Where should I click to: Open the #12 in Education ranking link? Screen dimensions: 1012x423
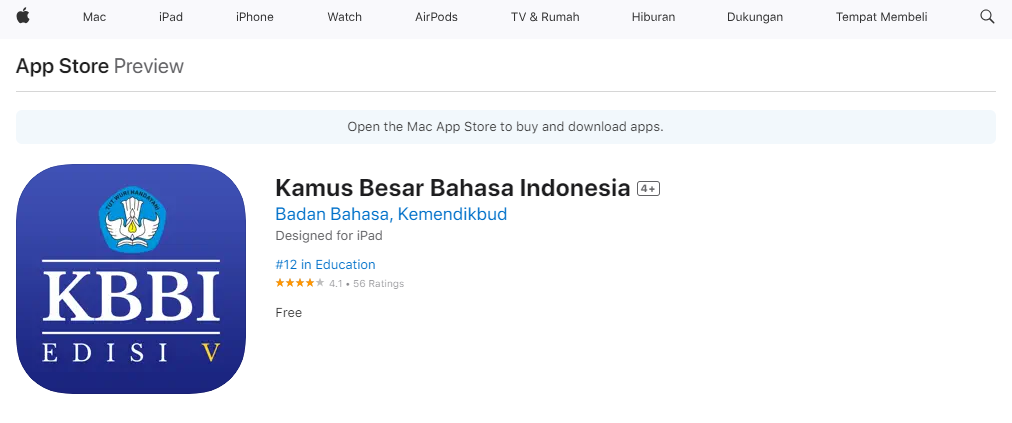[x=325, y=264]
